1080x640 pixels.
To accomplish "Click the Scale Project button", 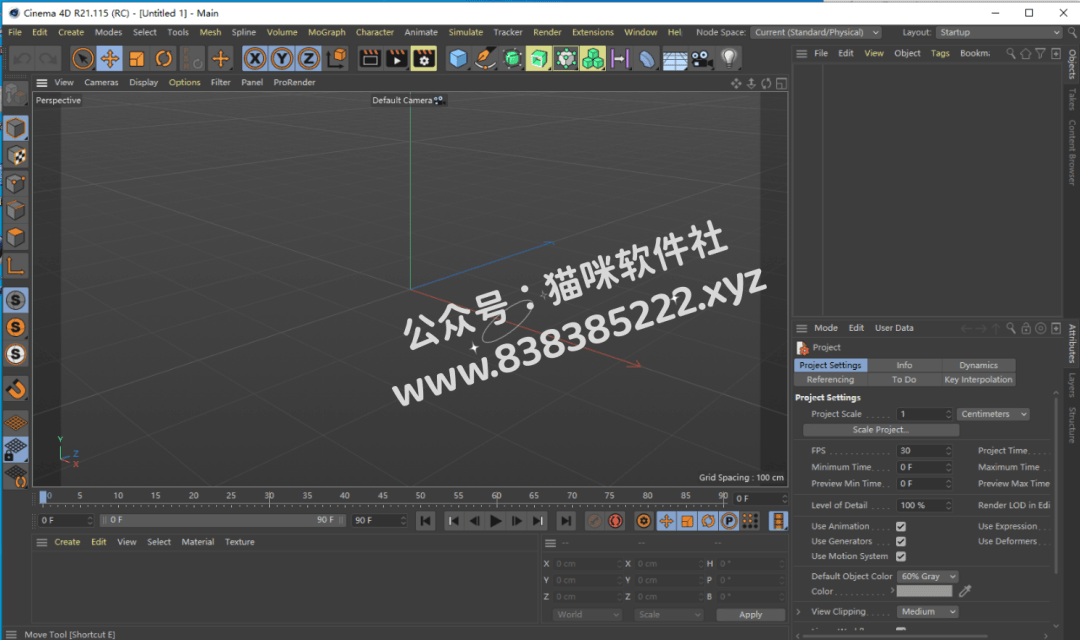I will click(880, 430).
